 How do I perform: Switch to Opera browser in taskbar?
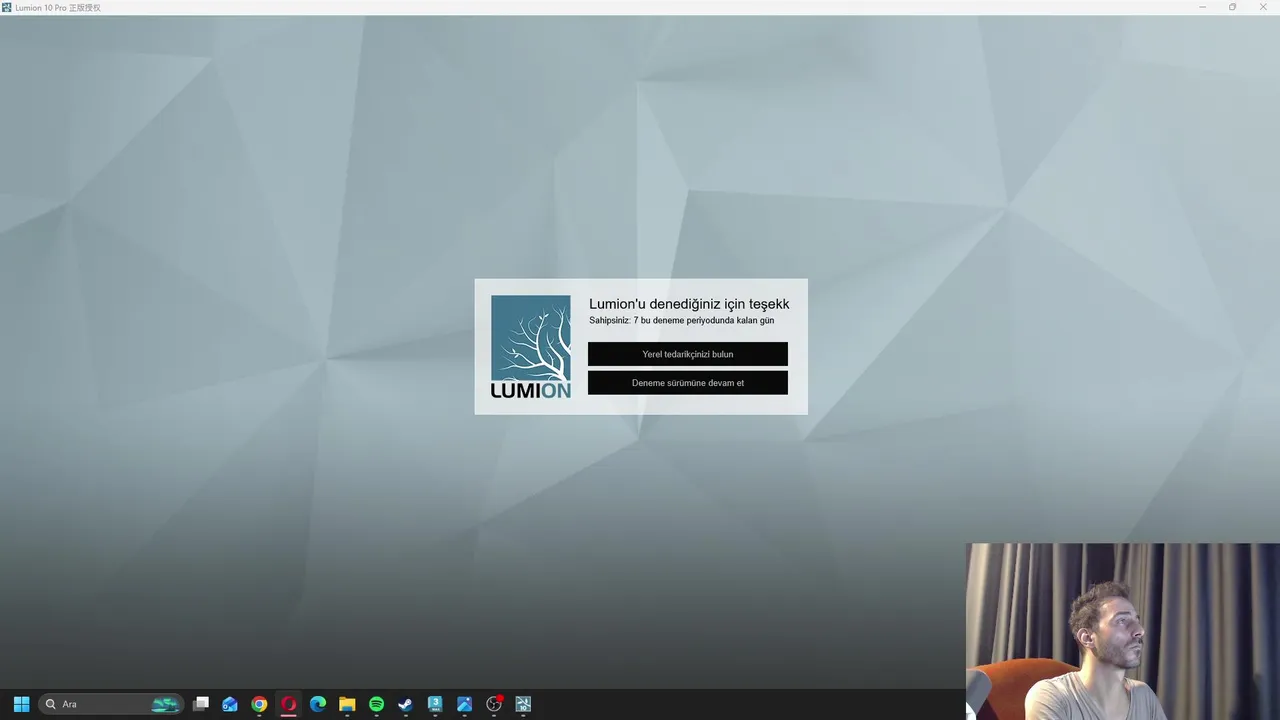[289, 704]
